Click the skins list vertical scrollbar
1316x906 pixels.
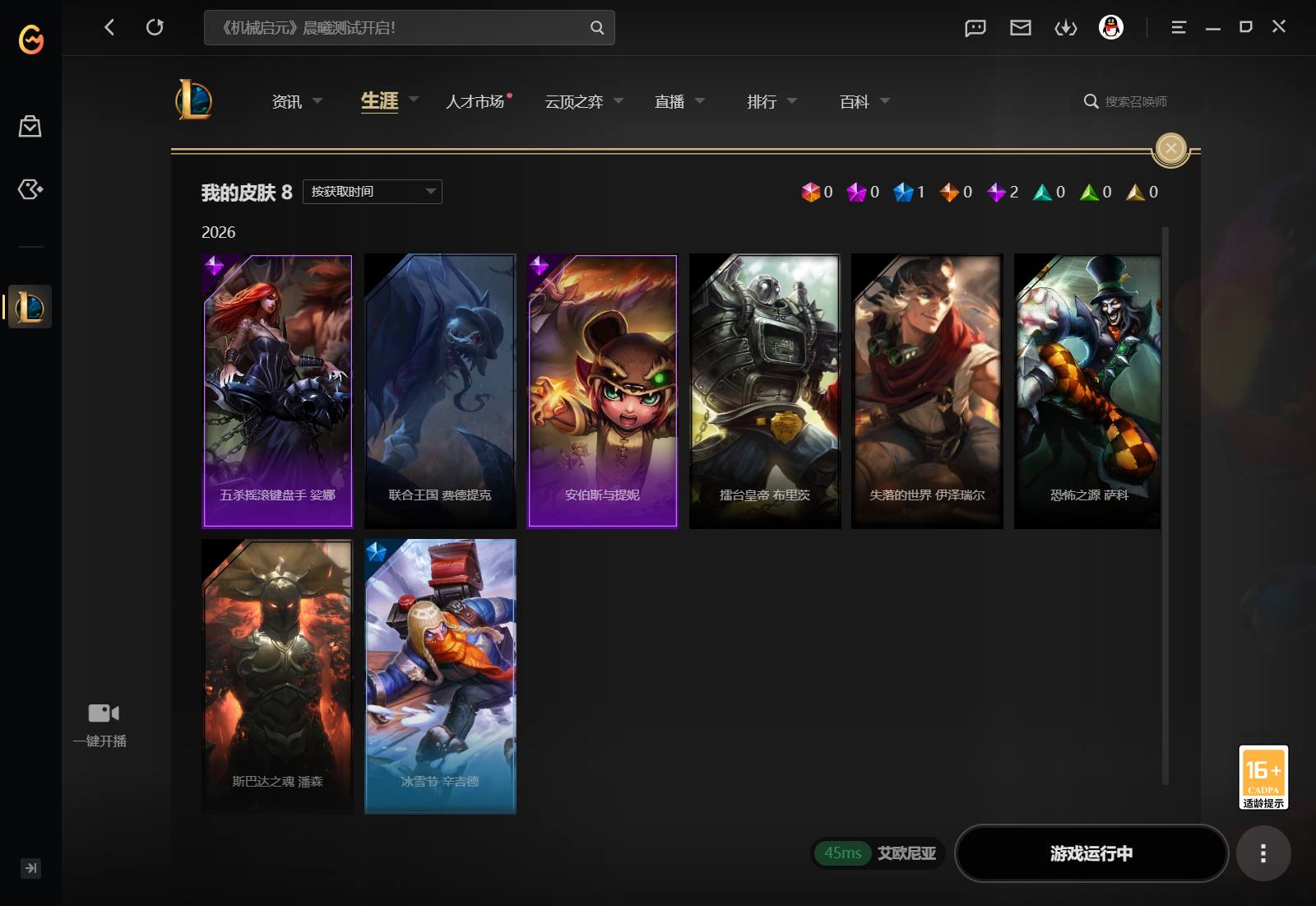[x=1165, y=506]
